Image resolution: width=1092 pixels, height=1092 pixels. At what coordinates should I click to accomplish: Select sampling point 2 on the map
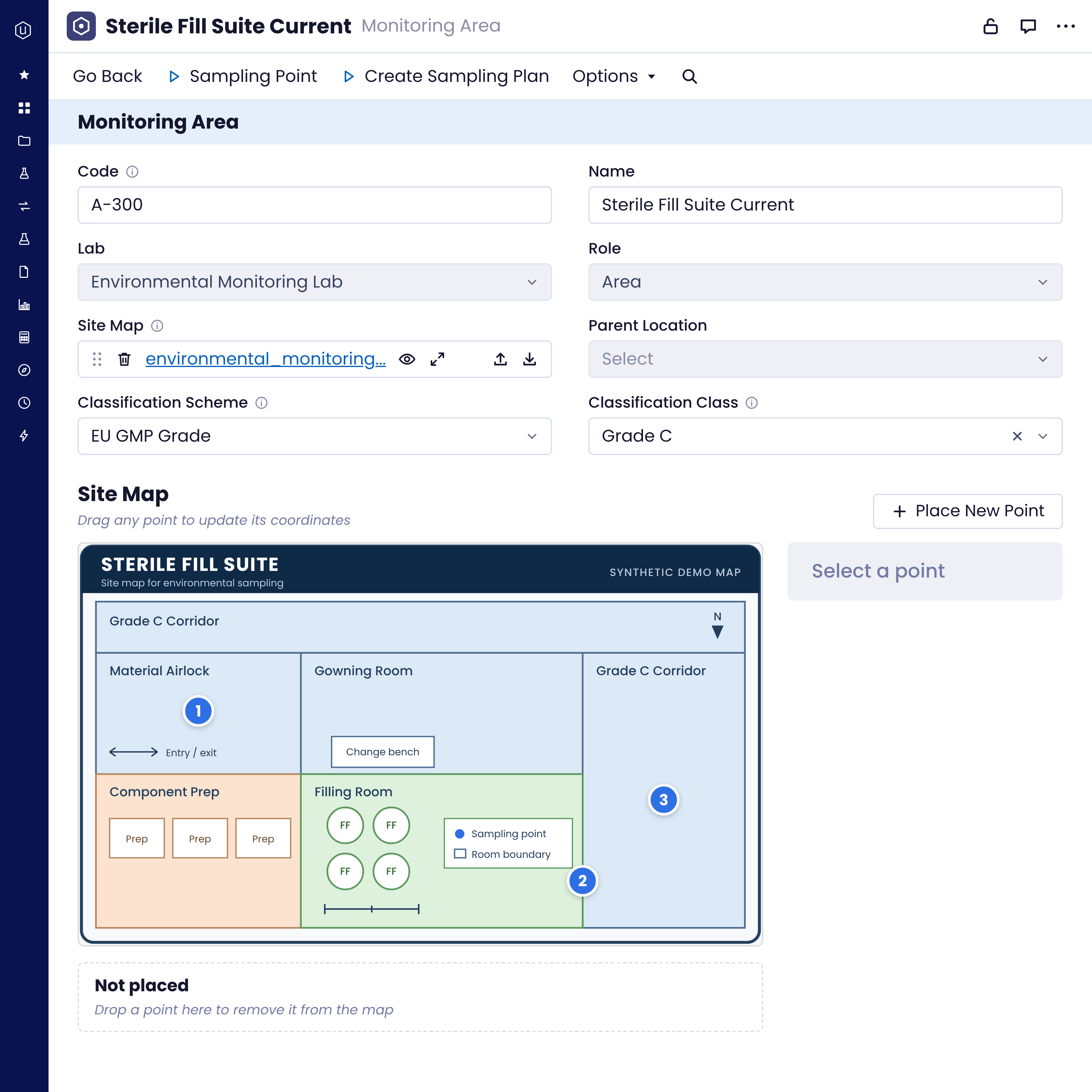click(x=583, y=881)
